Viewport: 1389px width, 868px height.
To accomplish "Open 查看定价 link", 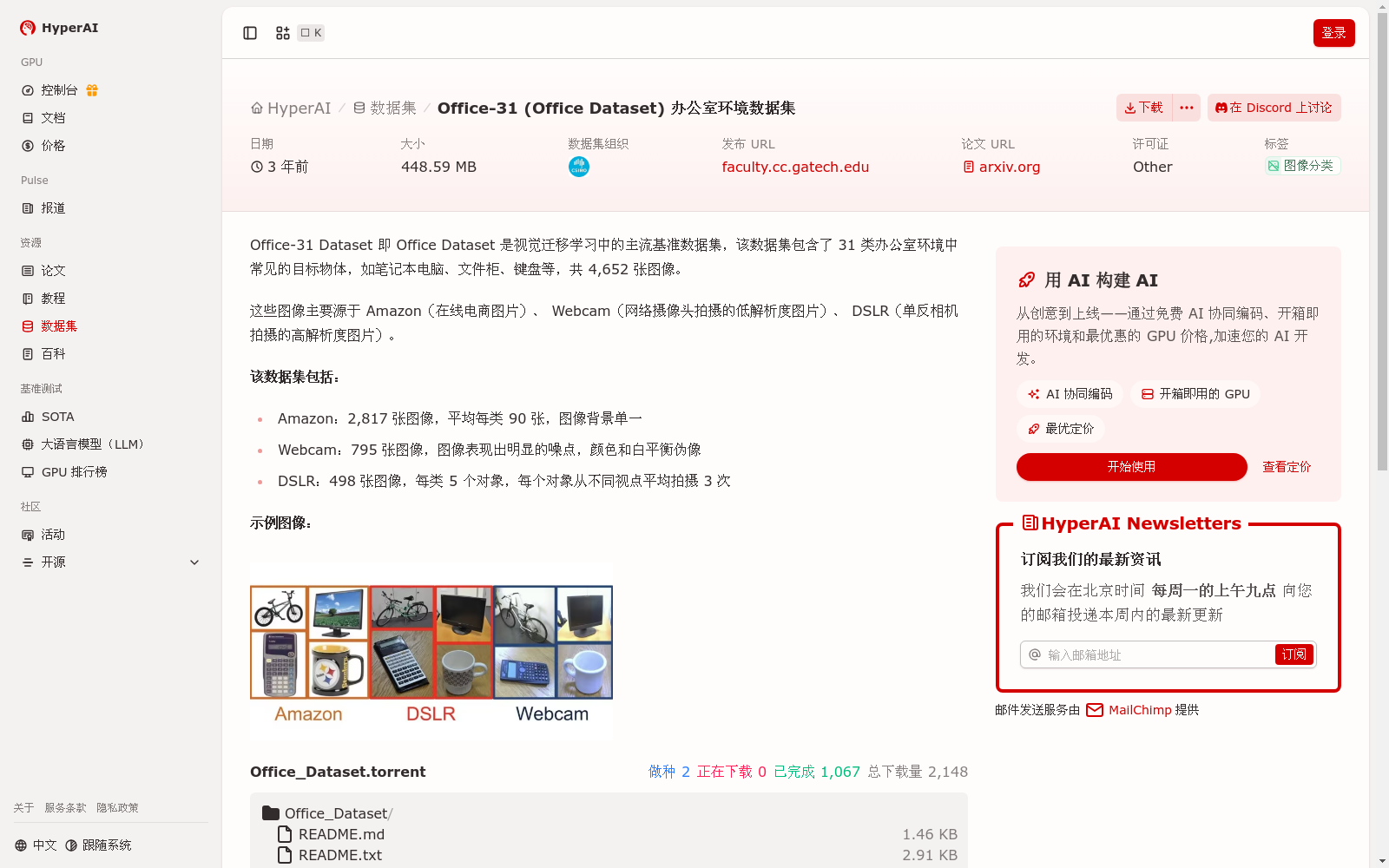I will tap(1287, 467).
